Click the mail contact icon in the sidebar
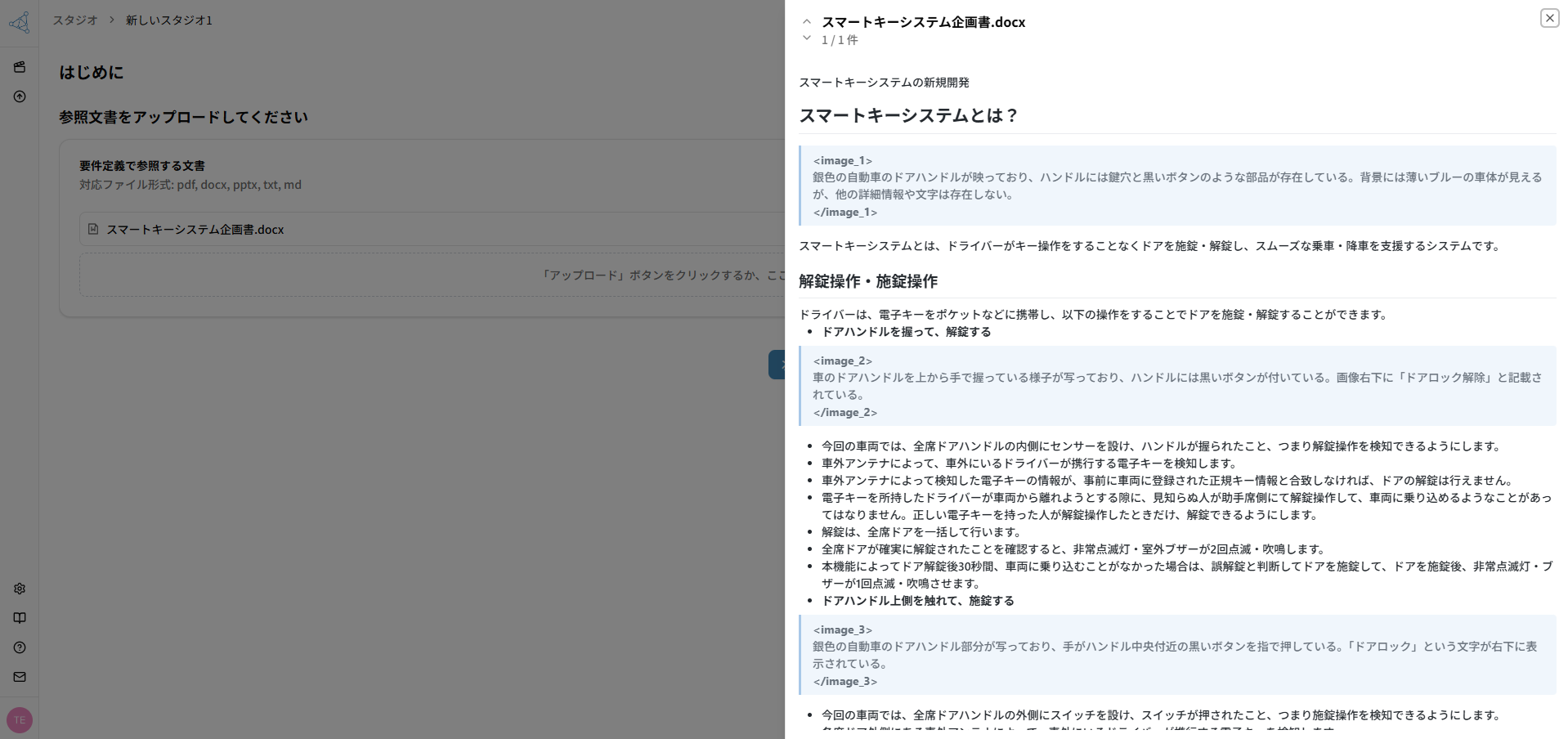 [x=19, y=677]
